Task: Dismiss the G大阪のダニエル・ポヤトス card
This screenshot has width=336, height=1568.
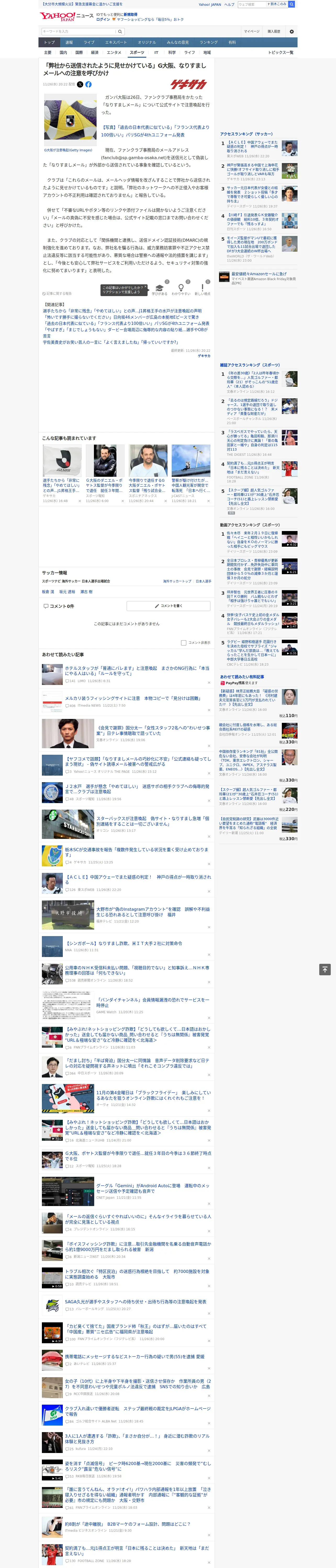Action: pos(122,501)
